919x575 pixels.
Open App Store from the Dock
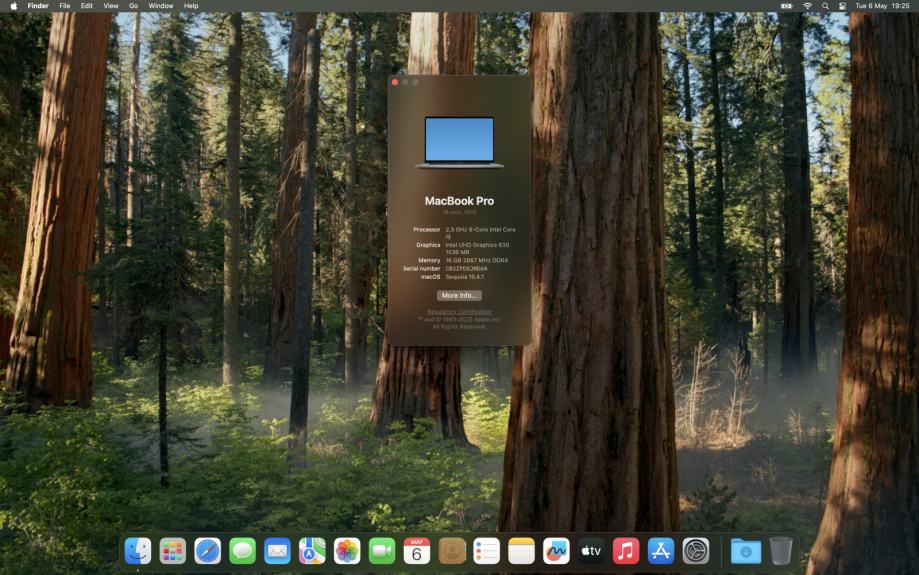(661, 551)
